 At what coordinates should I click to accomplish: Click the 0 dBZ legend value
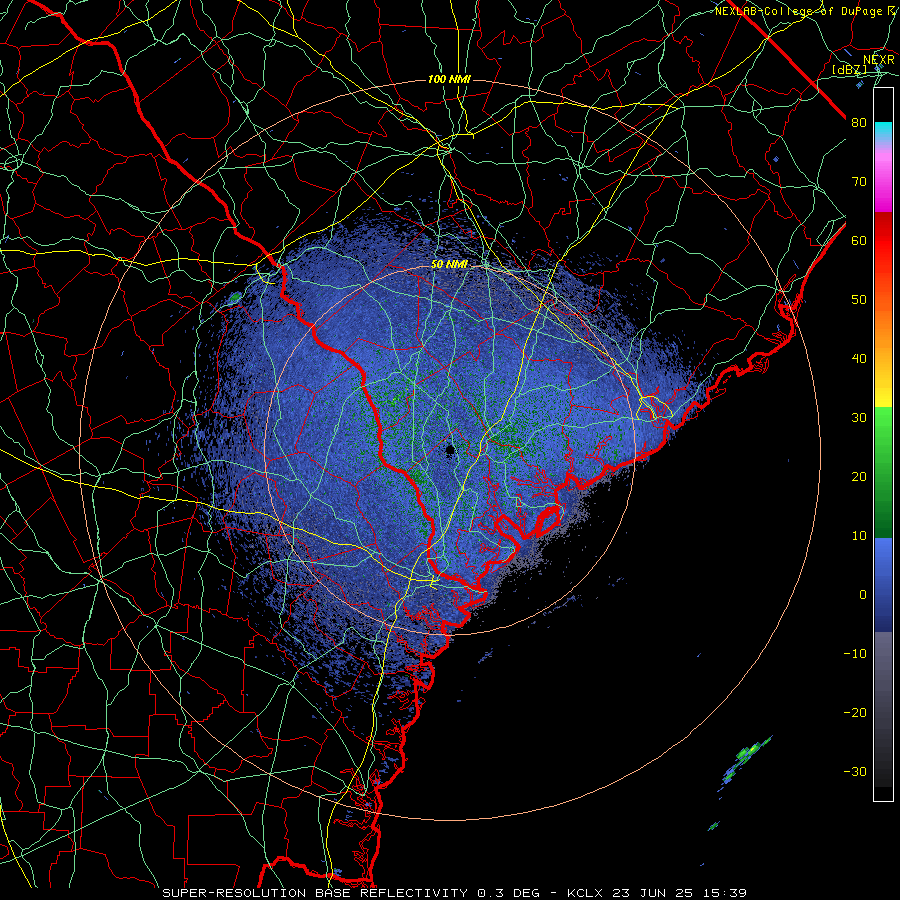coord(863,595)
